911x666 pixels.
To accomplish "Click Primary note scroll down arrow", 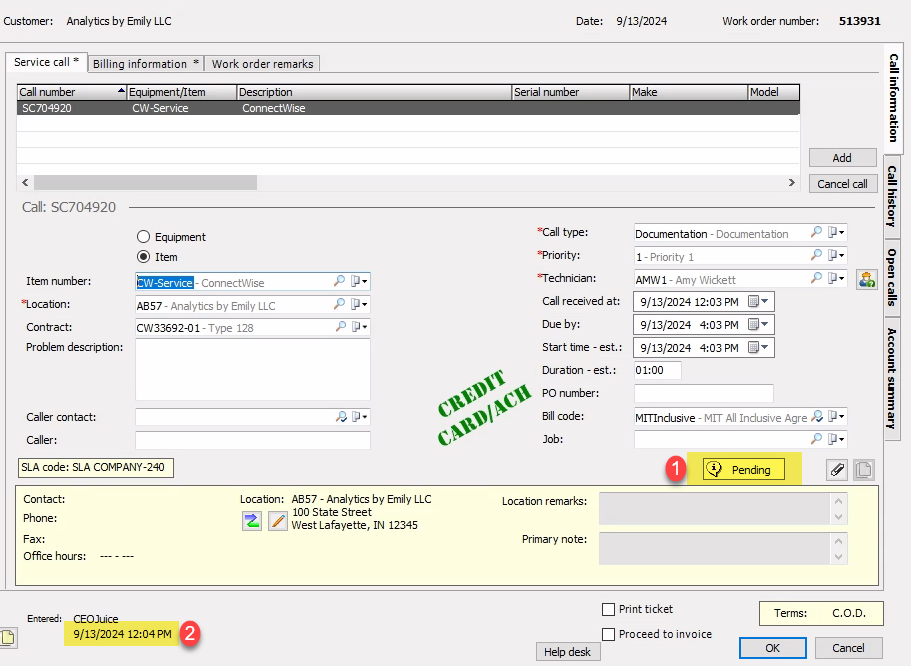I will pyautogui.click(x=838, y=557).
